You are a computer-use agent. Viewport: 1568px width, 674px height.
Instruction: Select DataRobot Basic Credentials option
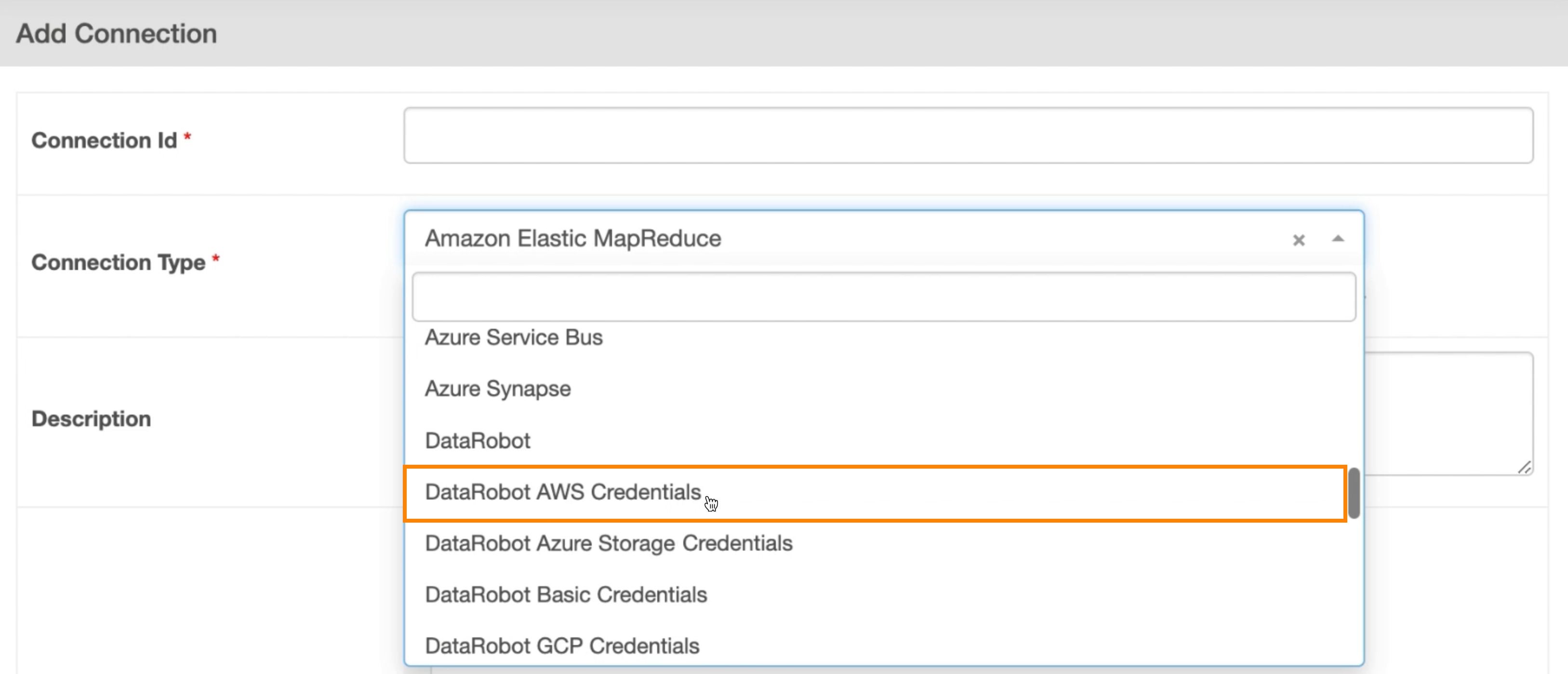(x=566, y=594)
